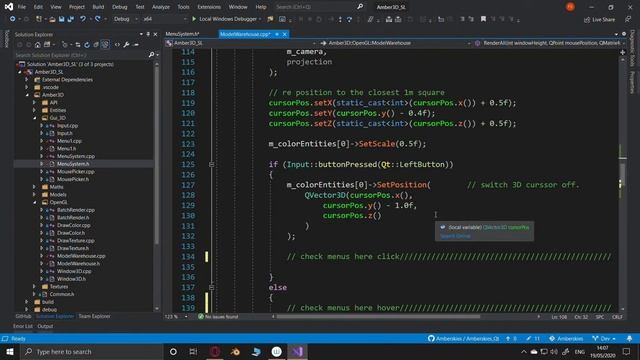Open the Dev branch selector in status bar

pyautogui.click(x=604, y=339)
